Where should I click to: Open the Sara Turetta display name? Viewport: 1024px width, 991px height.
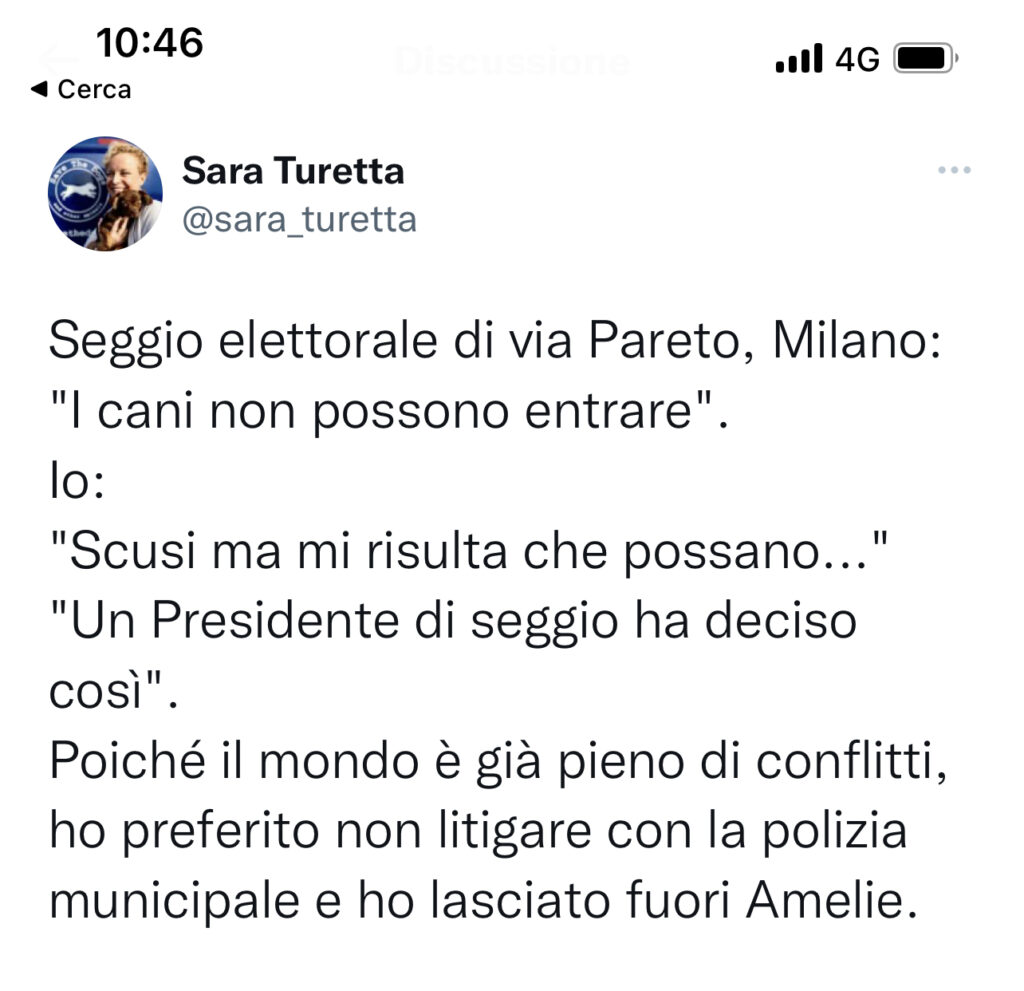(293, 171)
